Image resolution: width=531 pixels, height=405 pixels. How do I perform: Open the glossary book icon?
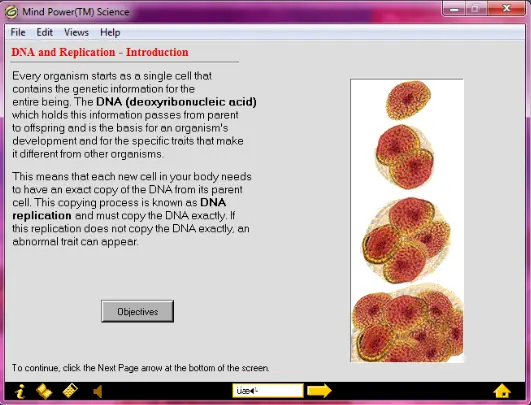pos(44,391)
